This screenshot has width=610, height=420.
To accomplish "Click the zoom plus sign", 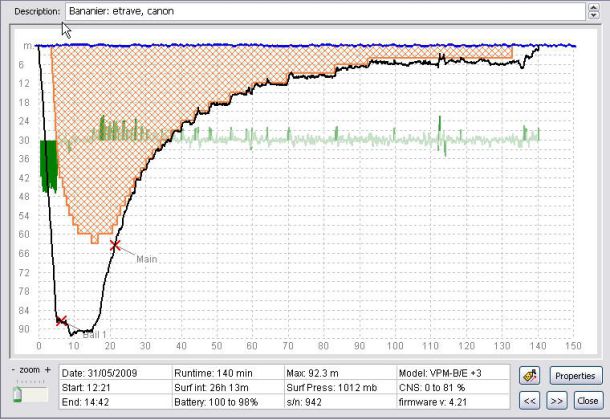I will tap(47, 369).
